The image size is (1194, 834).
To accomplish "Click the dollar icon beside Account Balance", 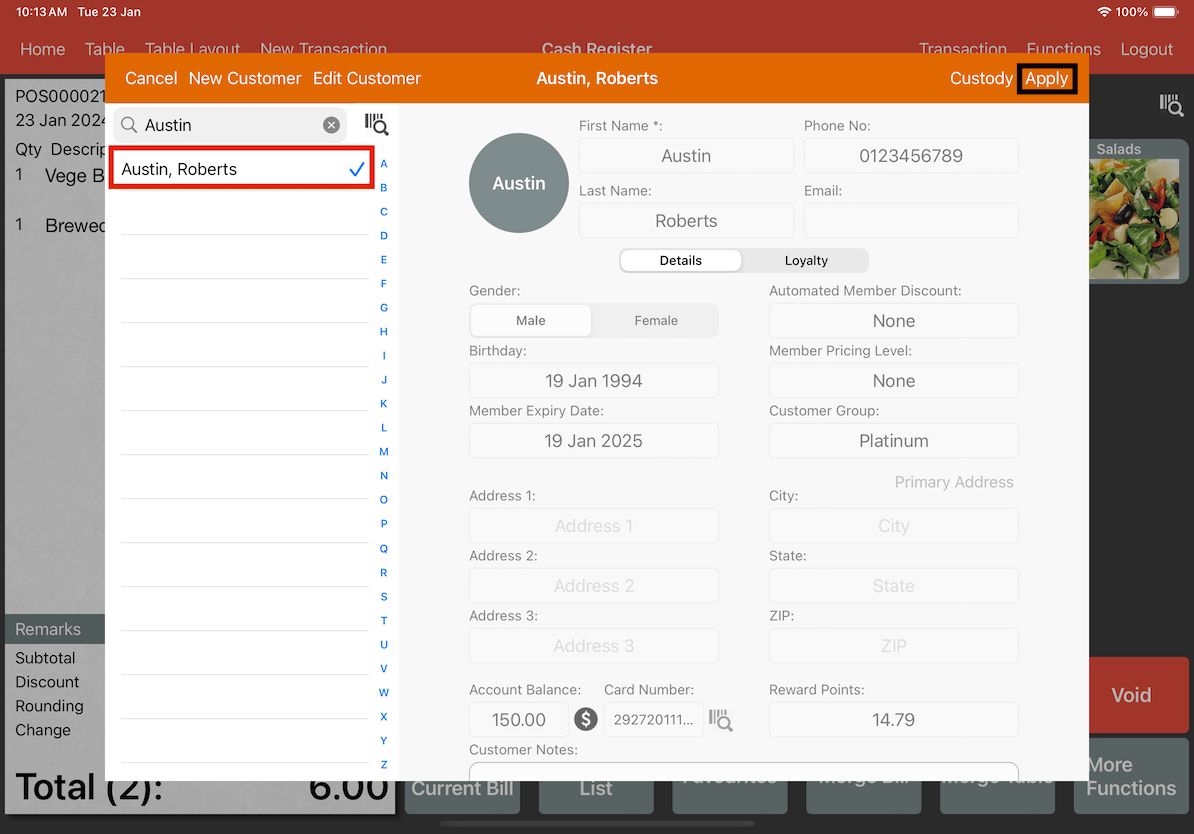I will pyautogui.click(x=586, y=719).
